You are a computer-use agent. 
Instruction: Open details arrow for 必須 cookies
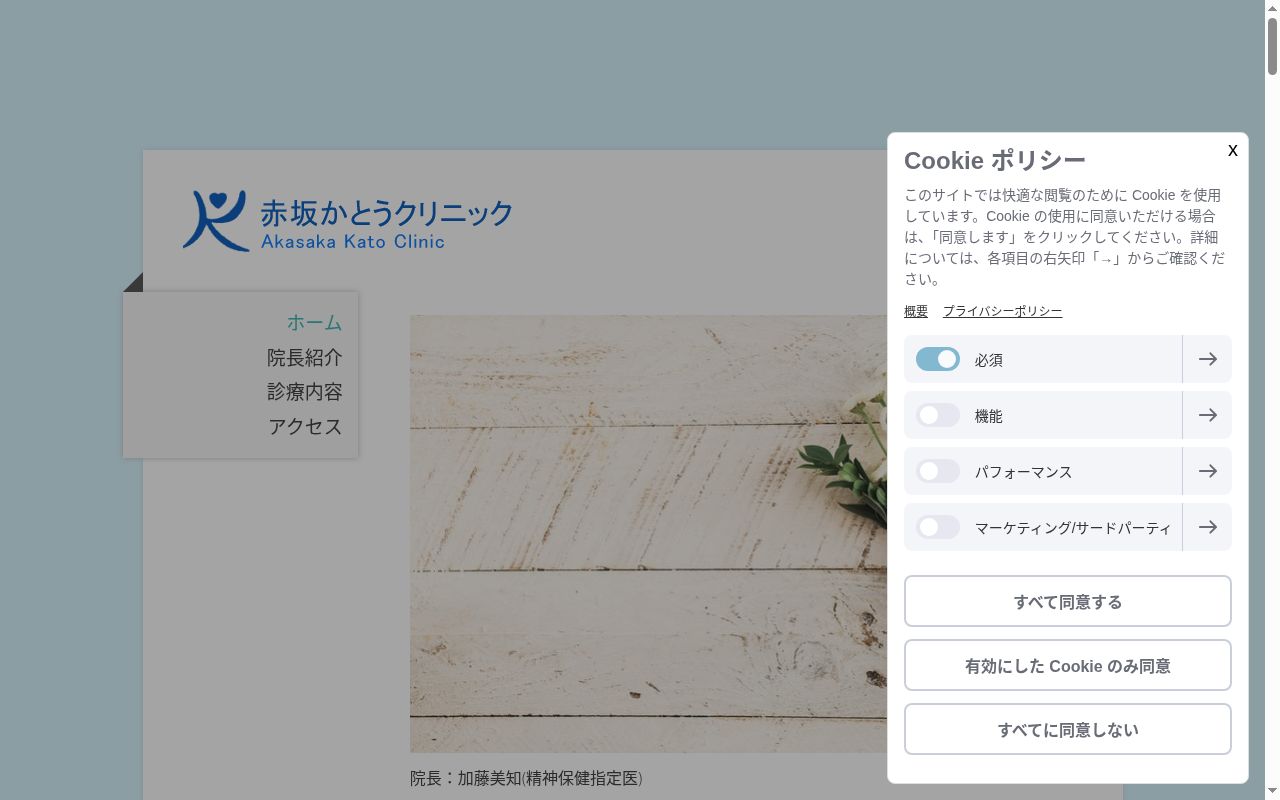click(1207, 359)
